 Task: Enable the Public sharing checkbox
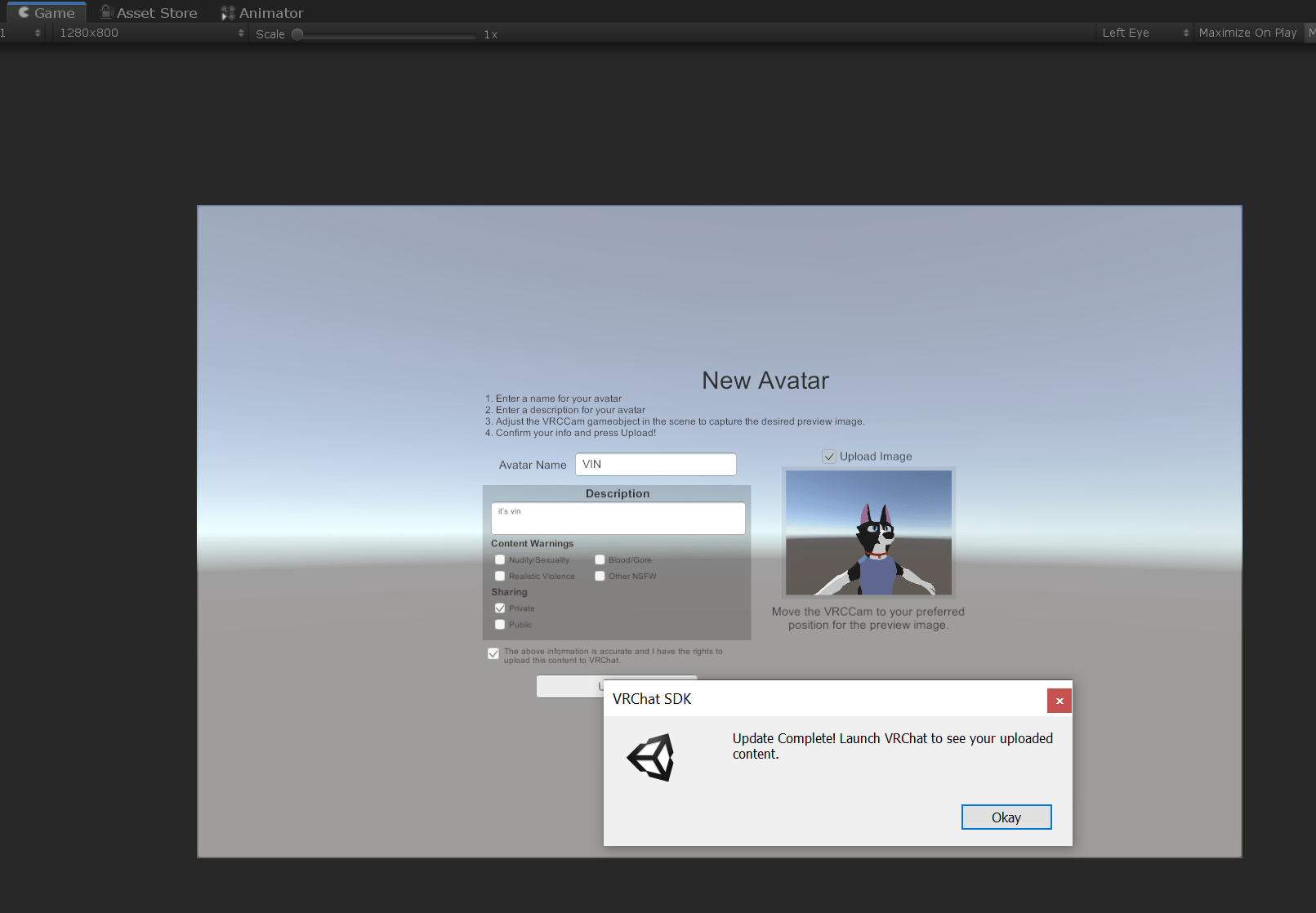tap(500, 625)
